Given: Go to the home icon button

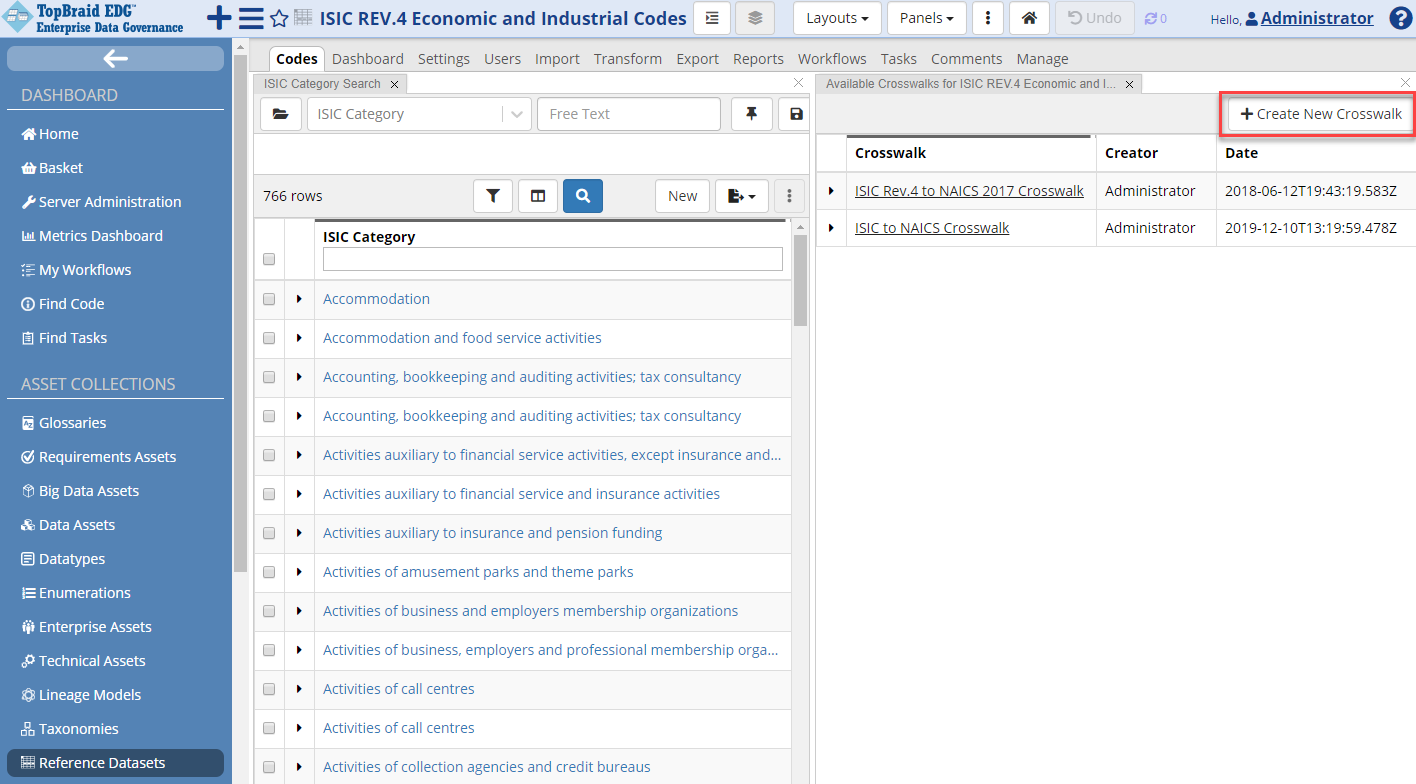Looking at the screenshot, I should 1029,18.
